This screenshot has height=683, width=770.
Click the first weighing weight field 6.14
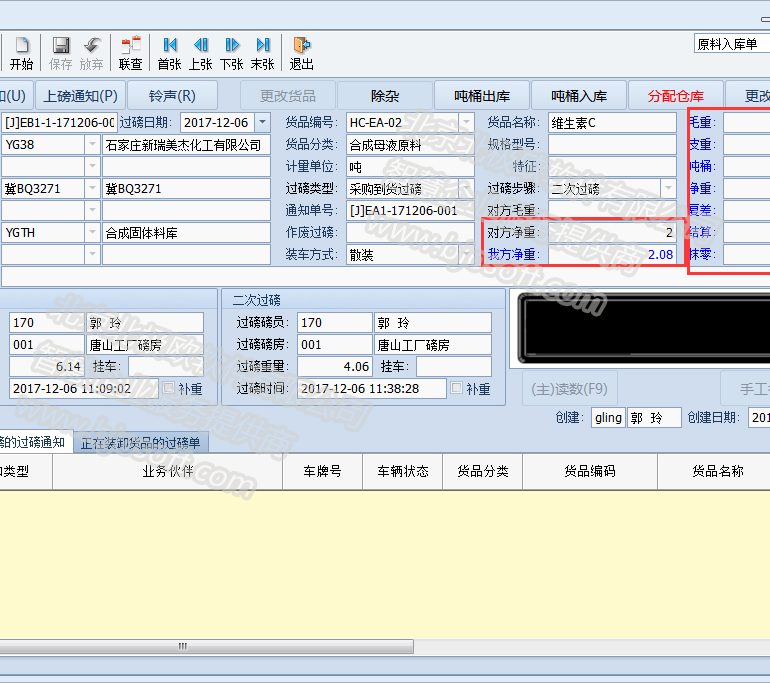point(47,366)
